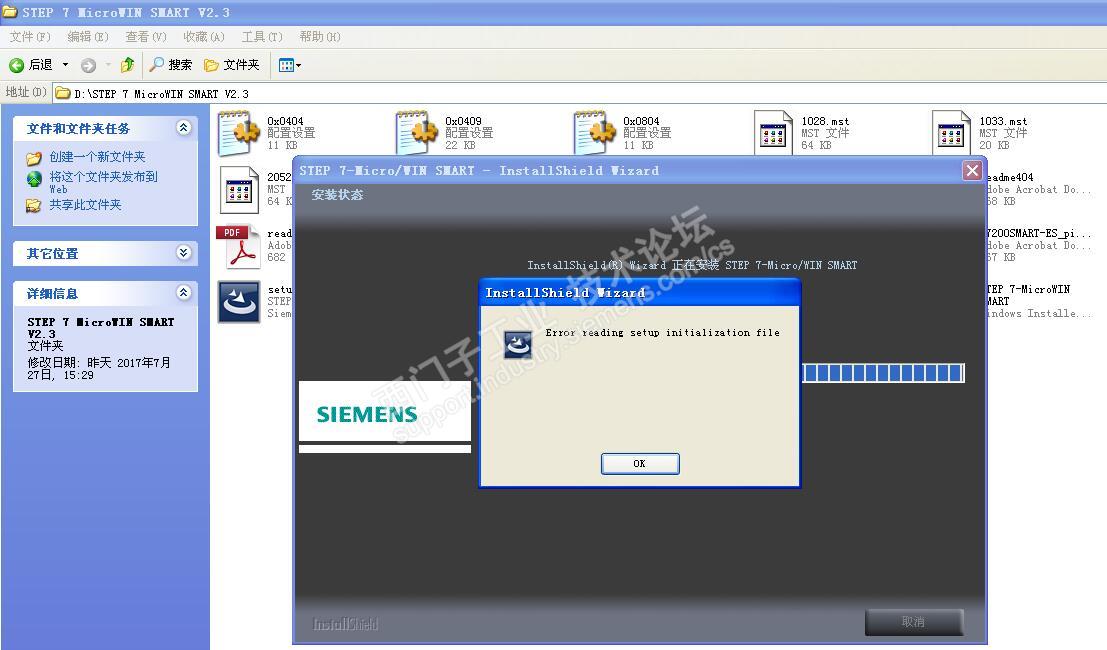This screenshot has width=1107, height=650.
Task: Open the Back button history dropdown arrow
Action: coord(66,65)
